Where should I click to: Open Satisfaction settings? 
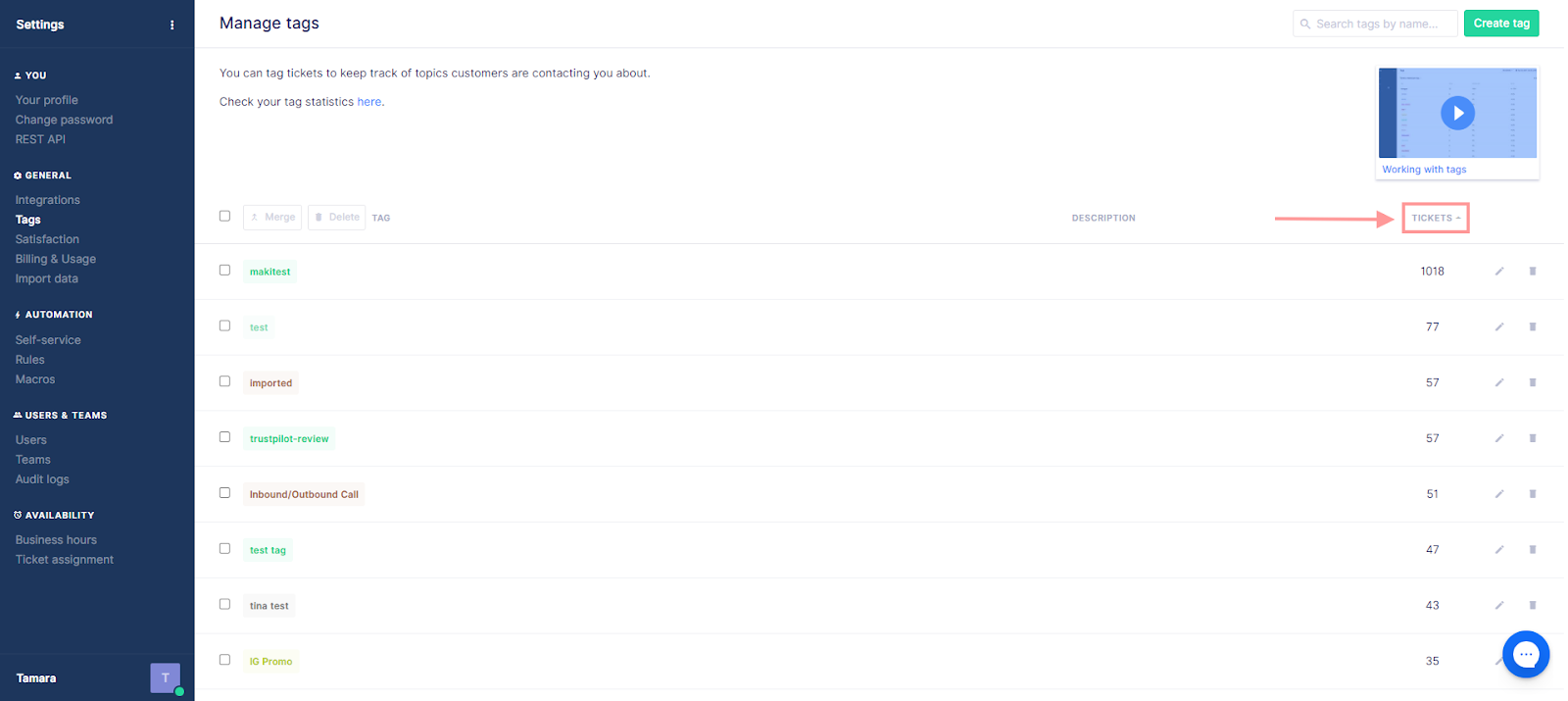(47, 239)
